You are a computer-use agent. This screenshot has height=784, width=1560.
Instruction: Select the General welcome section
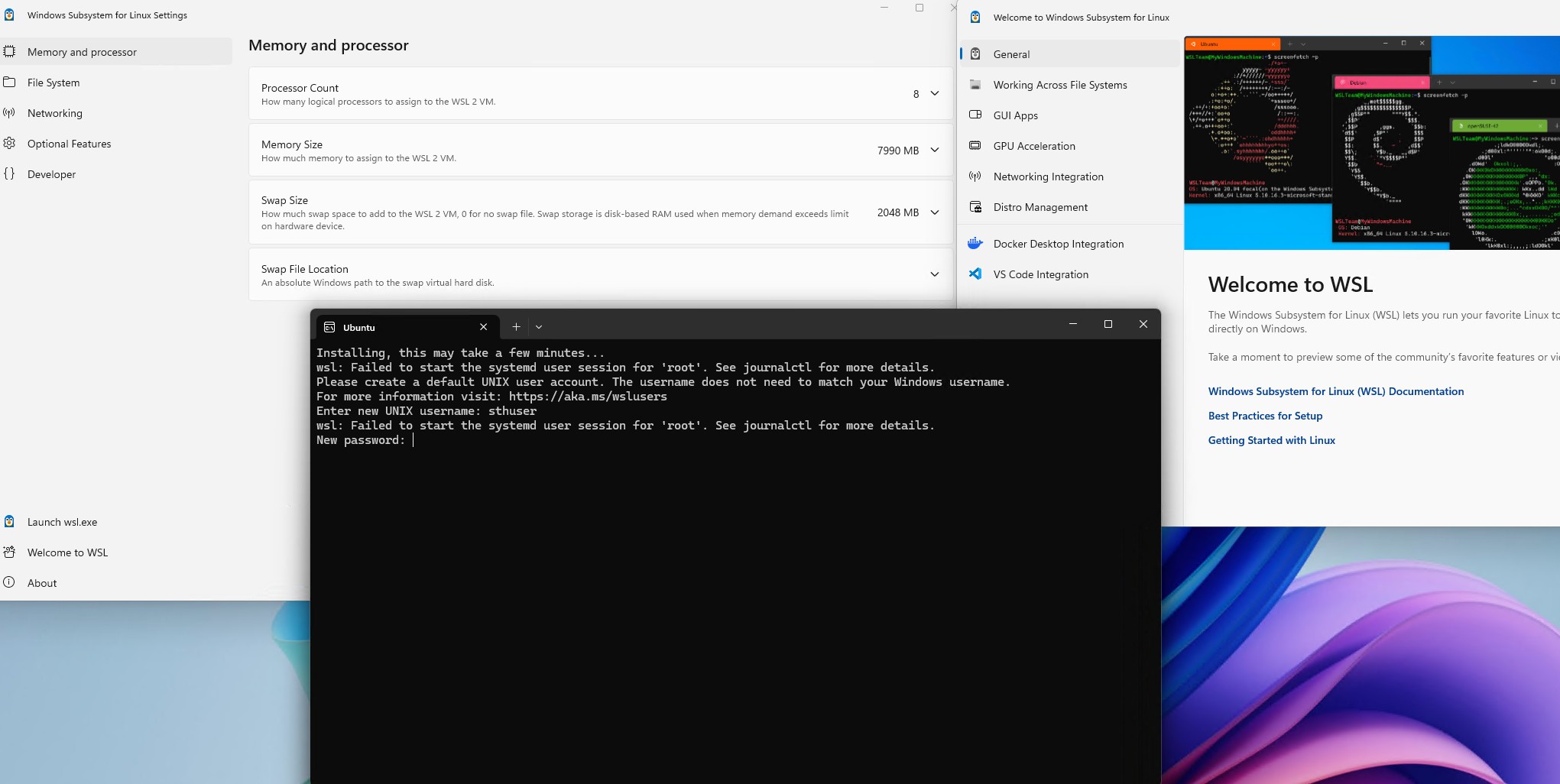click(1069, 54)
